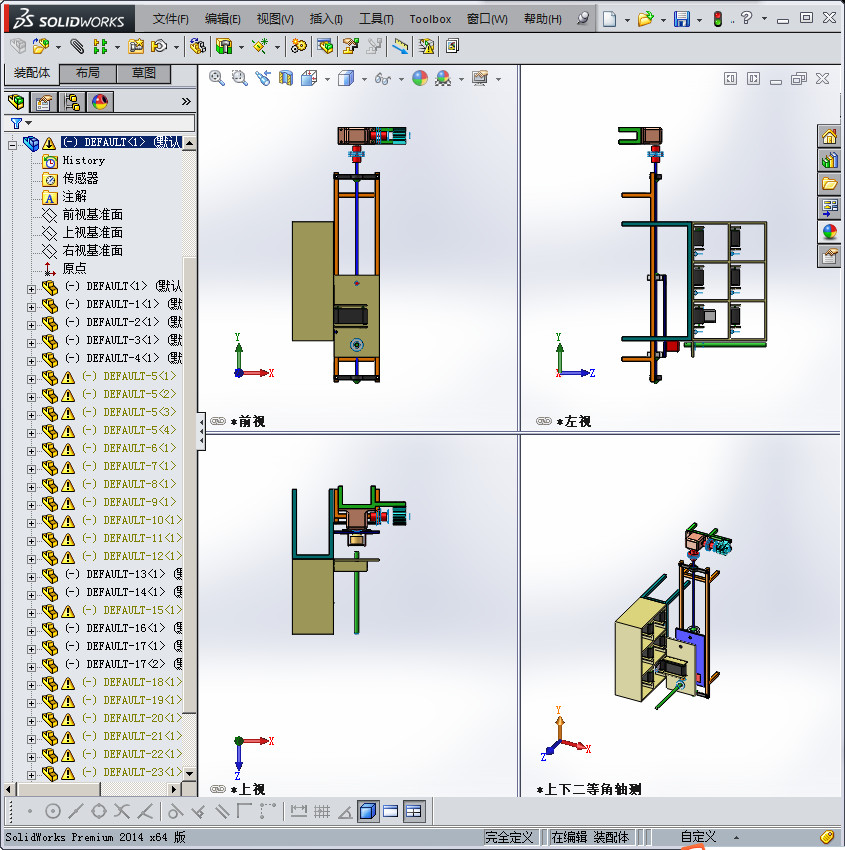The height and width of the screenshot is (850, 845).
Task: Click the 完全定义 status field
Action: click(x=508, y=837)
